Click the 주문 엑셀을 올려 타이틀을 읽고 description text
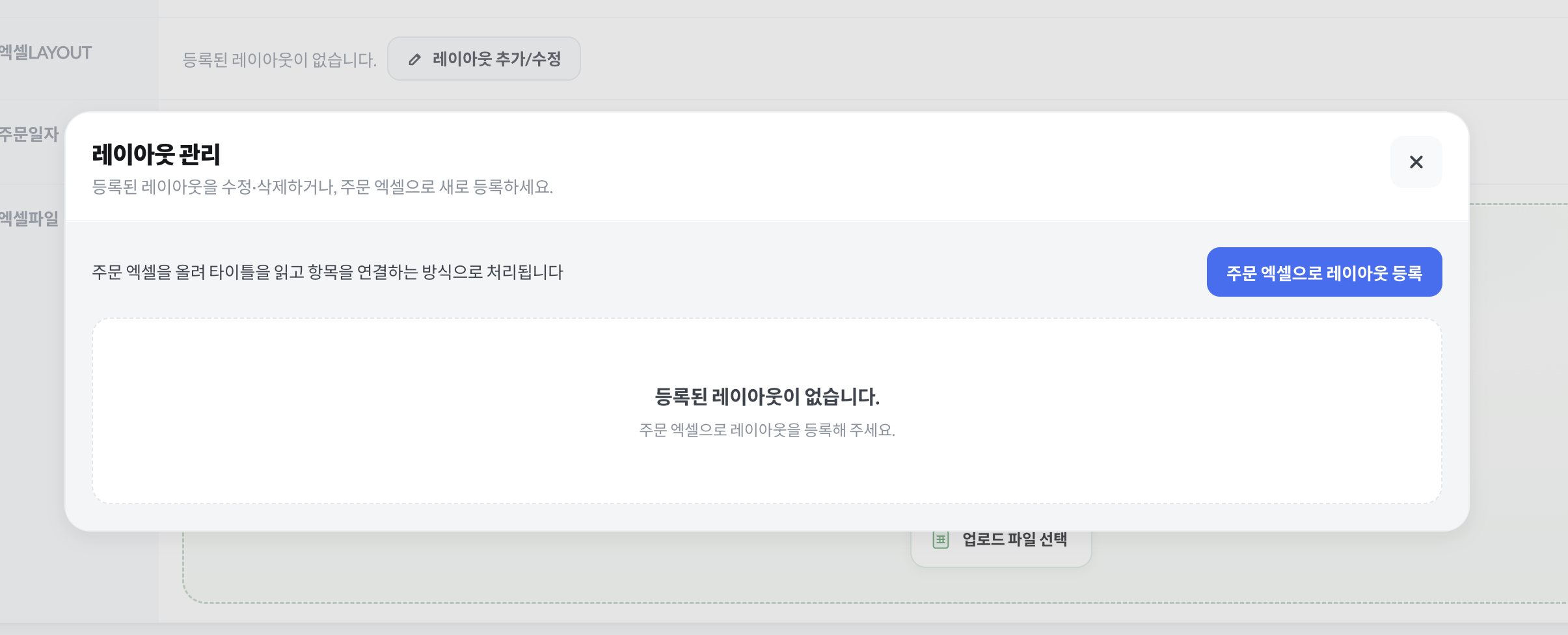The image size is (1568, 635). 327,272
